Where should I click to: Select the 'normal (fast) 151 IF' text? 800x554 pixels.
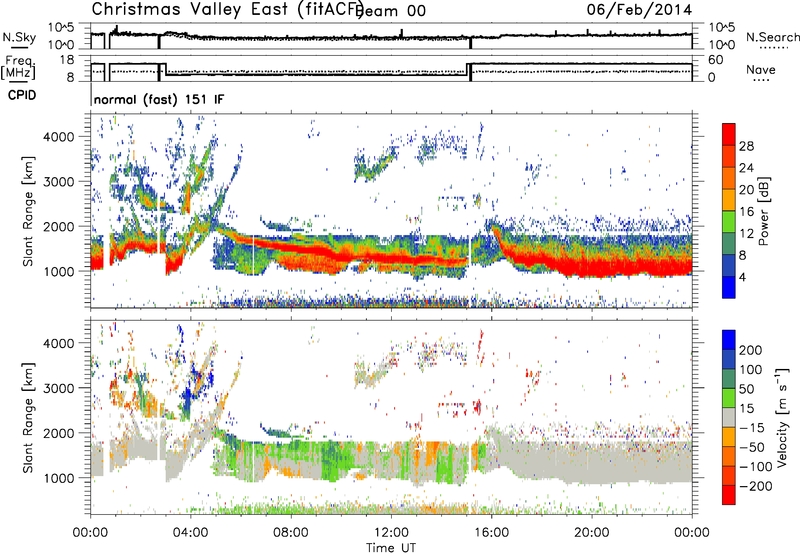point(159,99)
